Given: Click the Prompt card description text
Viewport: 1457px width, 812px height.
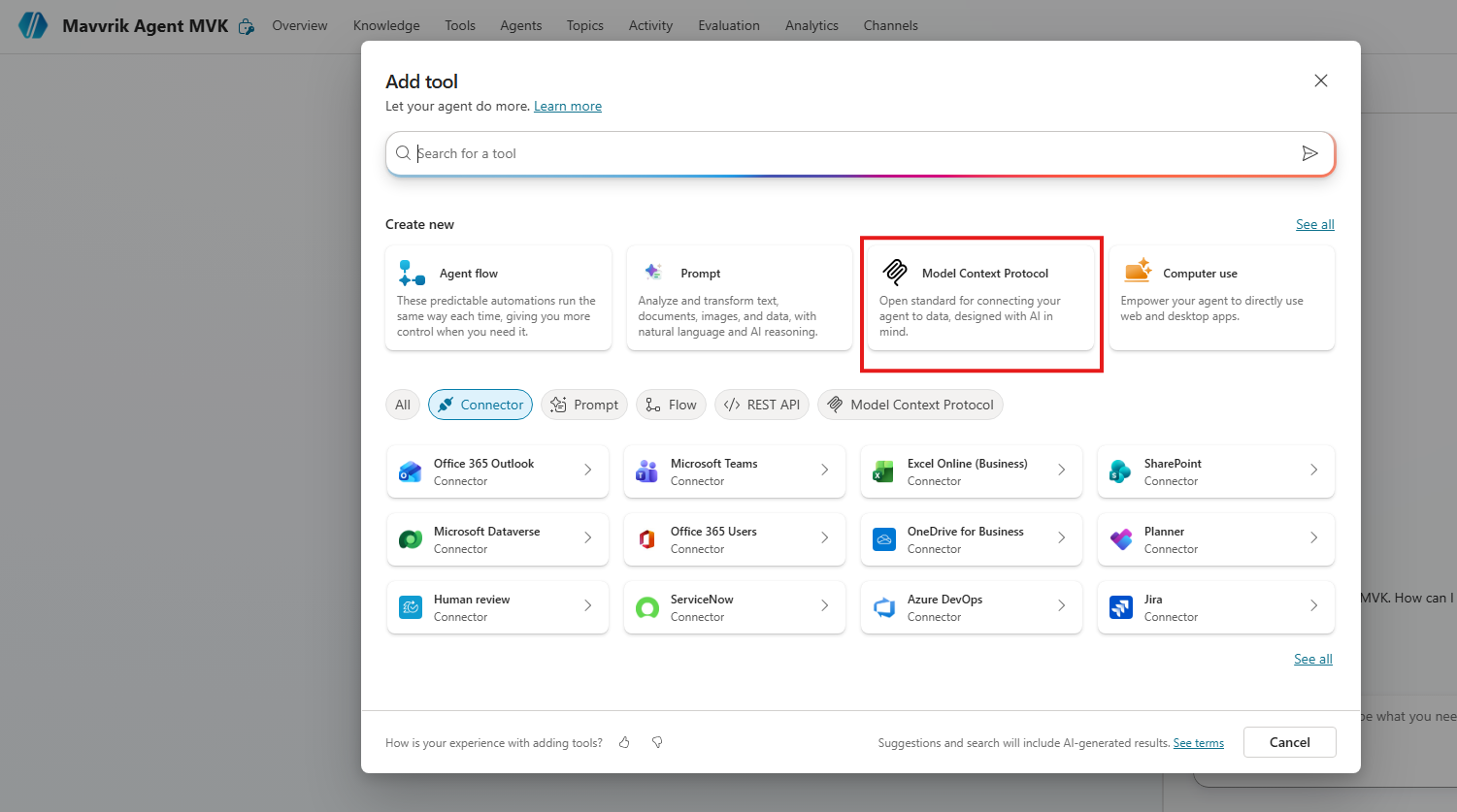Looking at the screenshot, I should 728,316.
